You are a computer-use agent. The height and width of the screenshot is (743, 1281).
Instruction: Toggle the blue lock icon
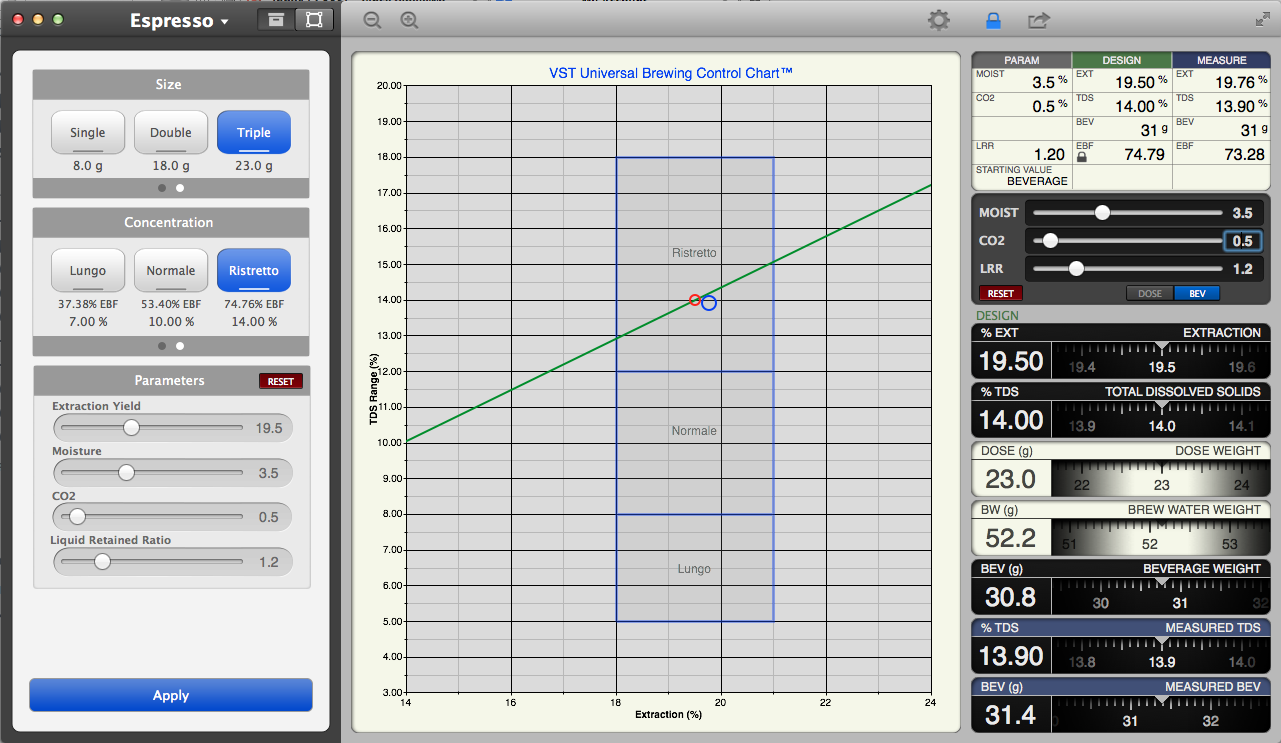[993, 20]
